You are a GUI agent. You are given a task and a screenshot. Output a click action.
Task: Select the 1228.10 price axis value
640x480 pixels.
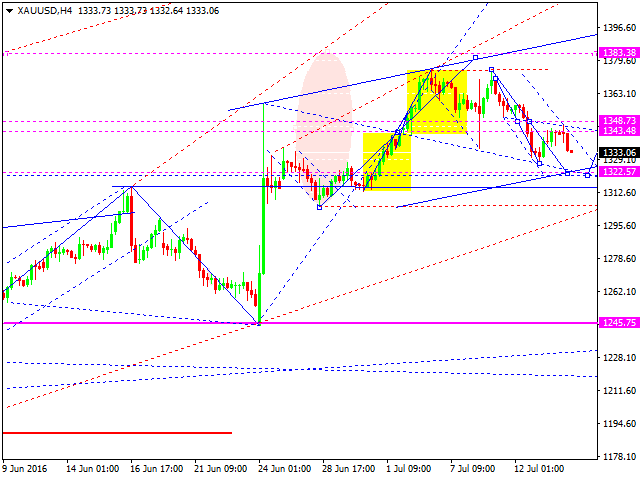619,358
